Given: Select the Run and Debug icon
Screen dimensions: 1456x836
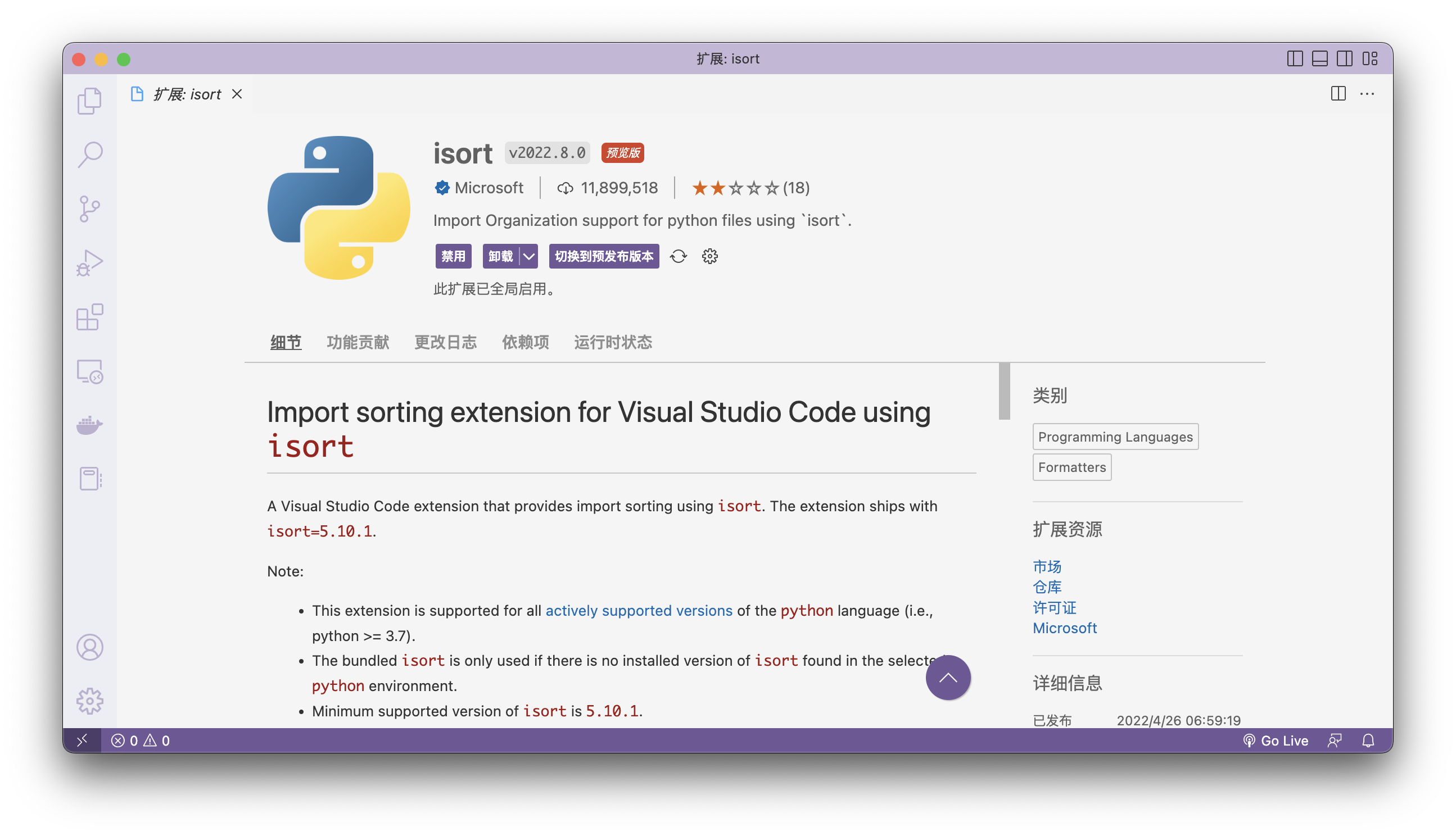Looking at the screenshot, I should [89, 262].
